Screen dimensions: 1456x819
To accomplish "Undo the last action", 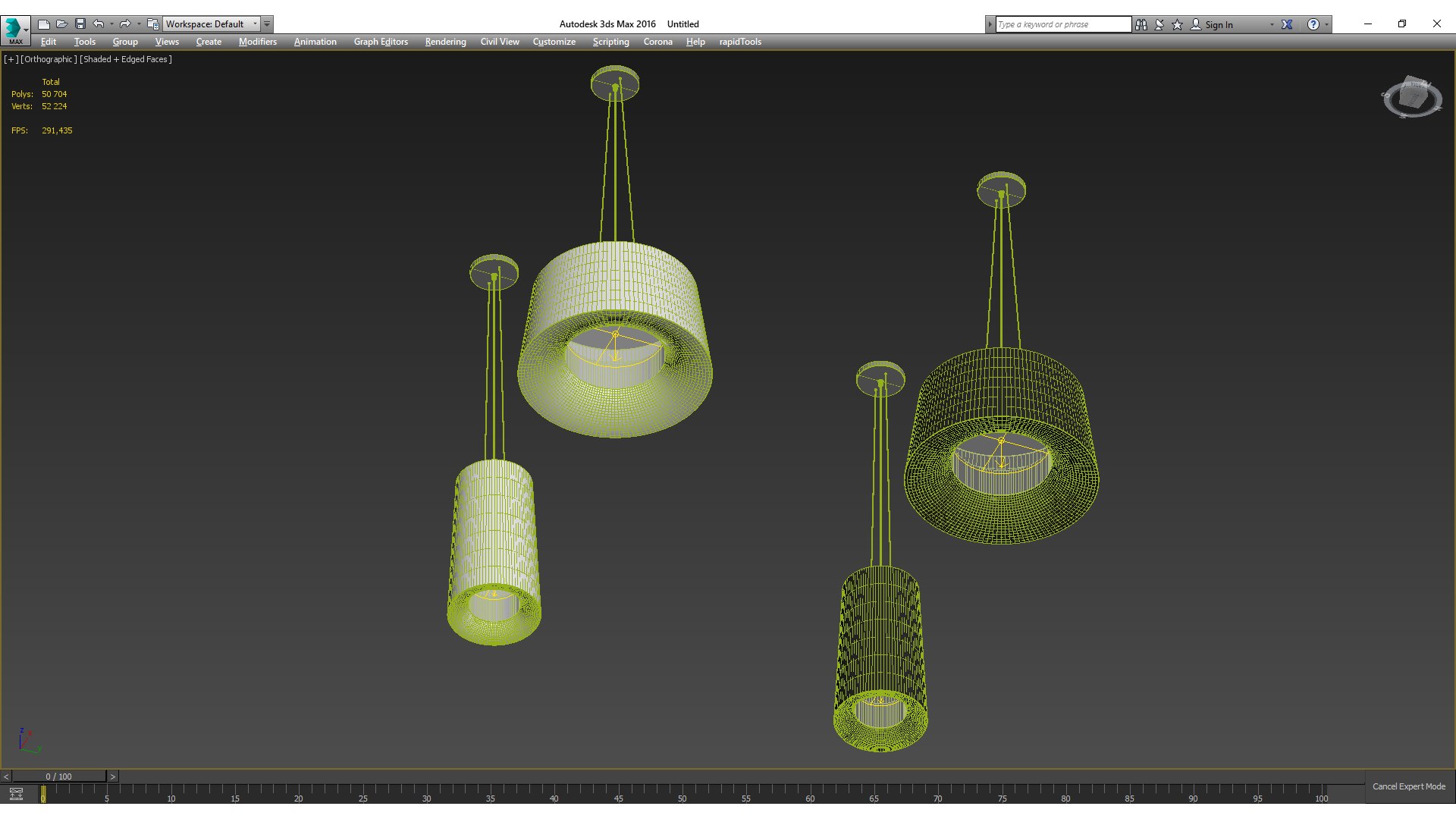I will point(99,24).
